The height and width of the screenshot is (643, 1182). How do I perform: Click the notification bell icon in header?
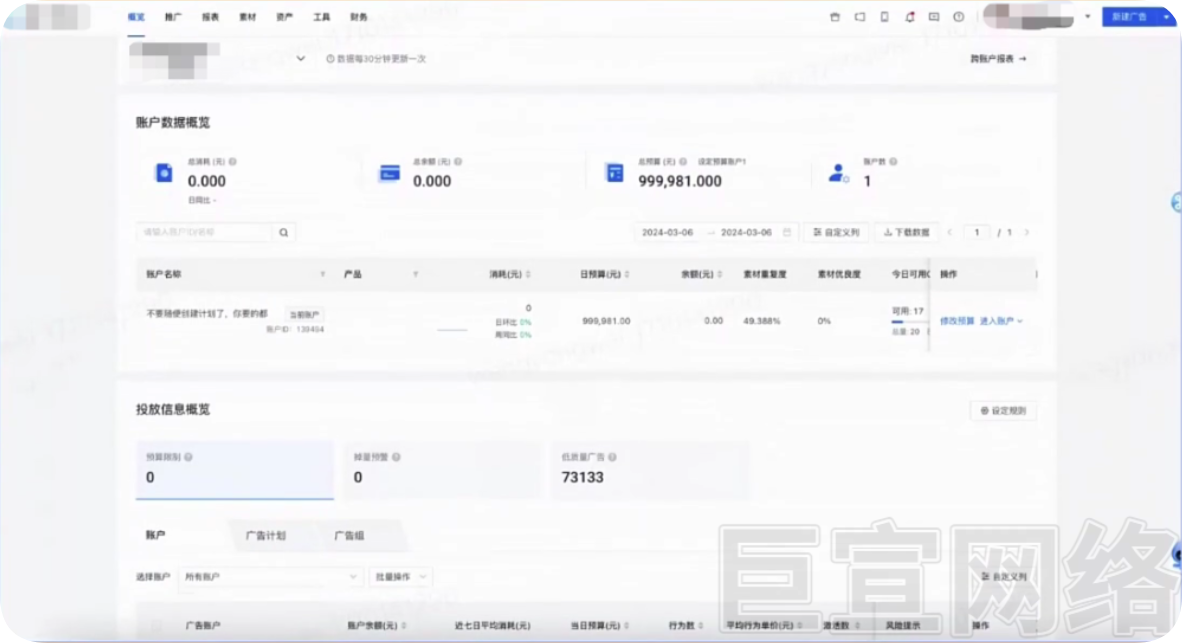click(x=909, y=17)
